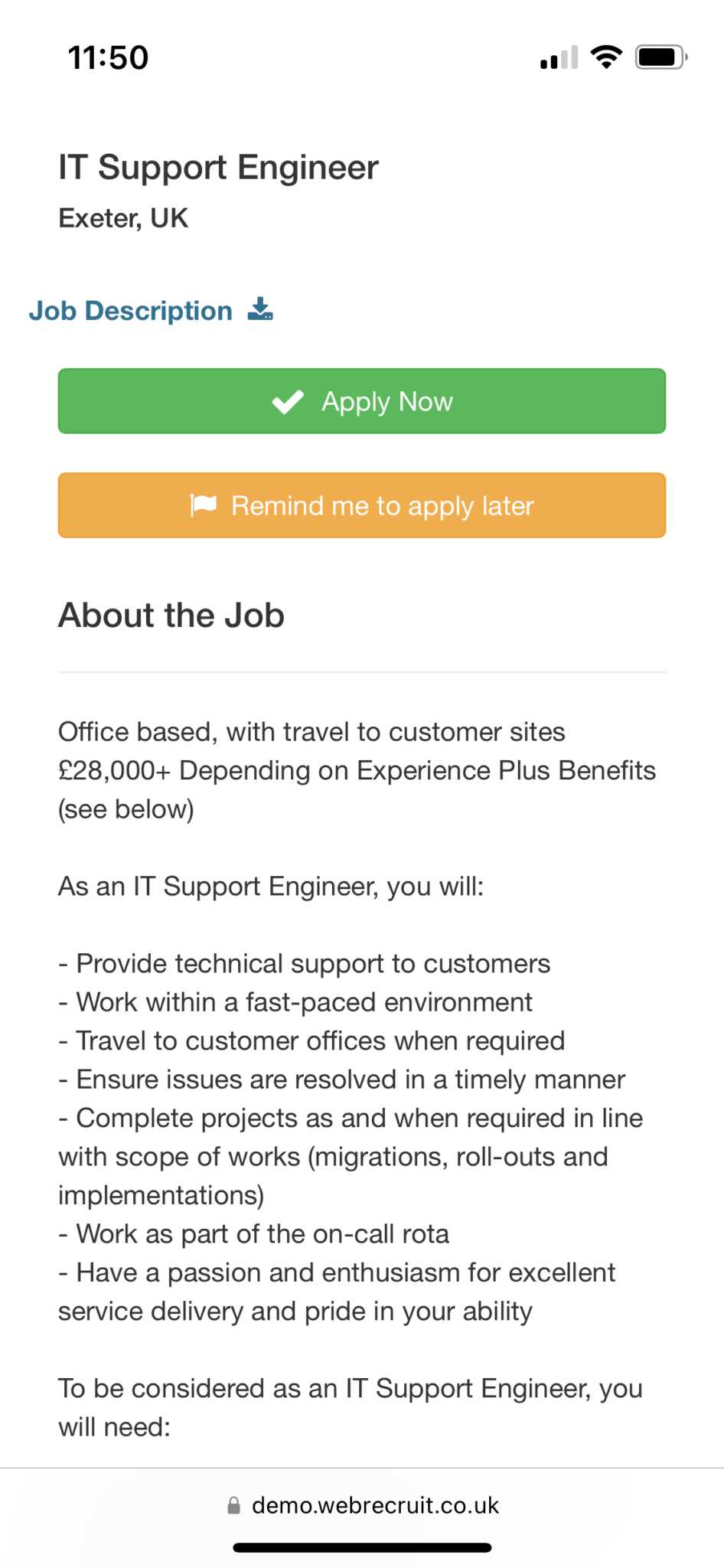The width and height of the screenshot is (724, 1568).
Task: Click the £28,000+ salary line
Action: point(357,770)
